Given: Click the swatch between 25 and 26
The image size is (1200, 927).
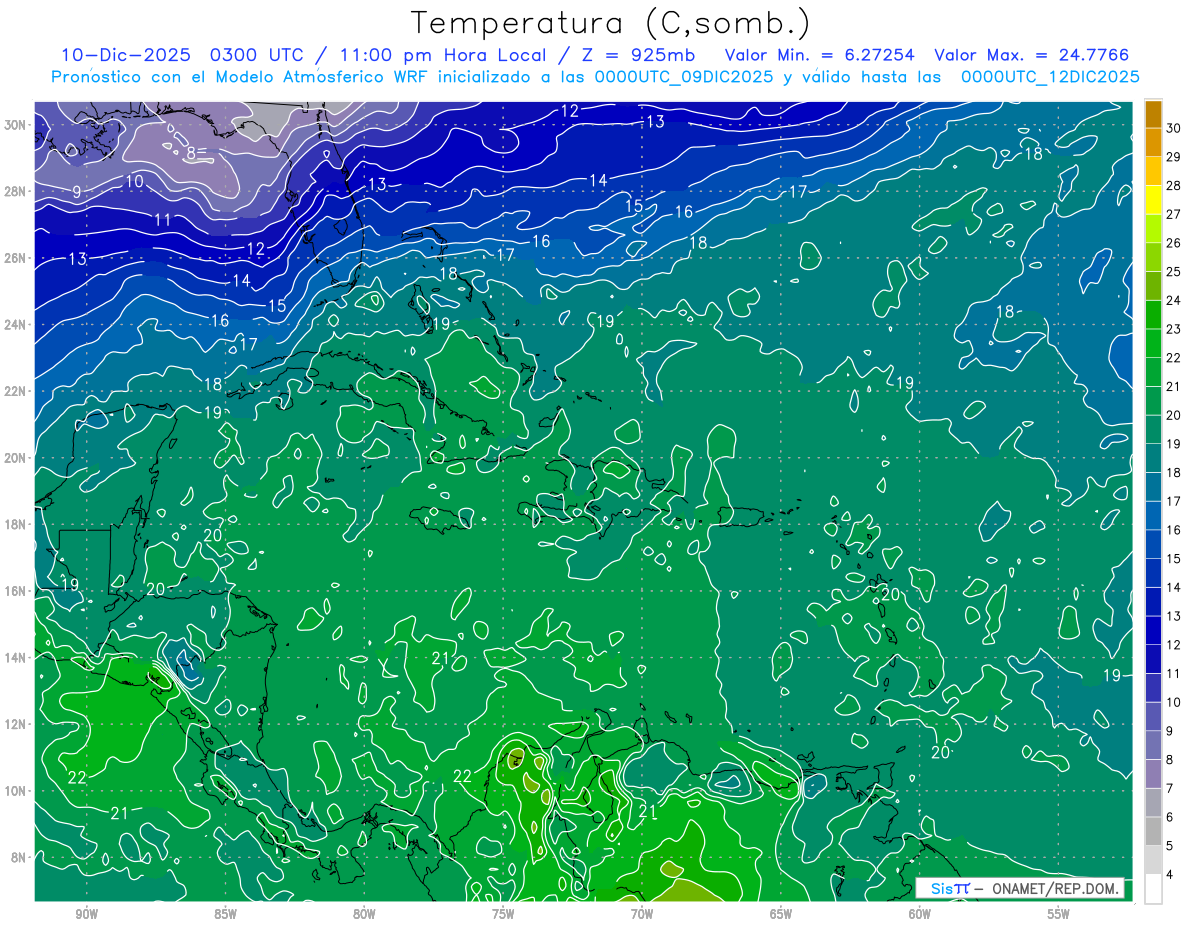Looking at the screenshot, I should [x=1153, y=258].
